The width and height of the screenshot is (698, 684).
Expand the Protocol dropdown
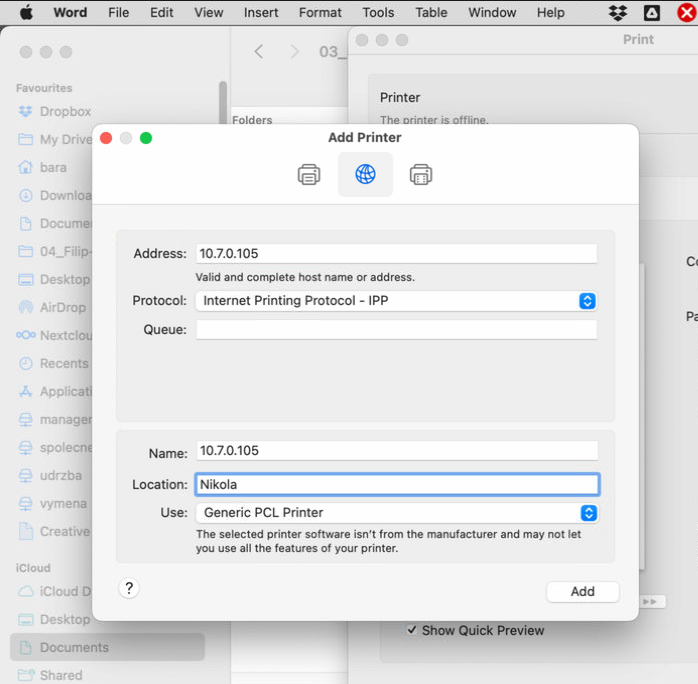587,301
